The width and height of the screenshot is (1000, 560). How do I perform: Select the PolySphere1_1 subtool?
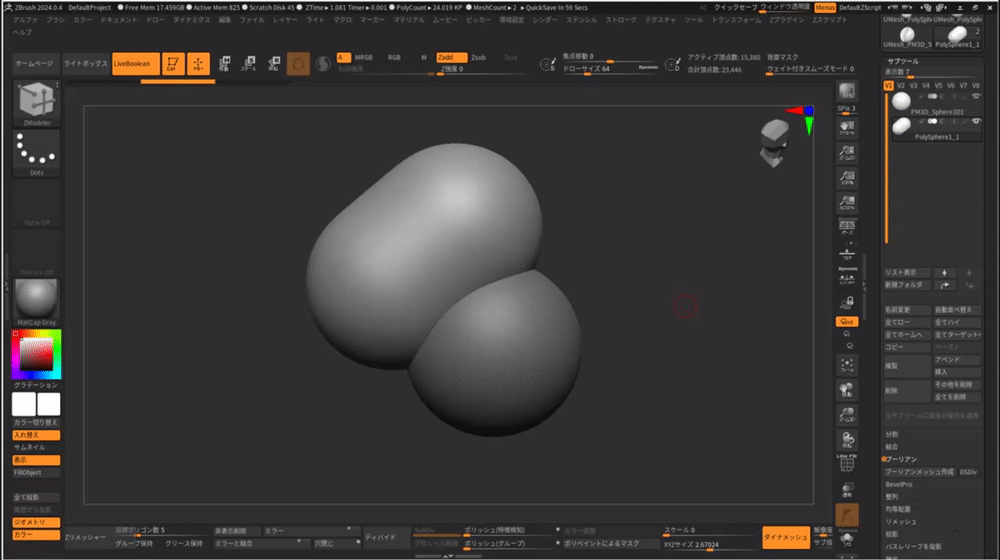(x=936, y=137)
